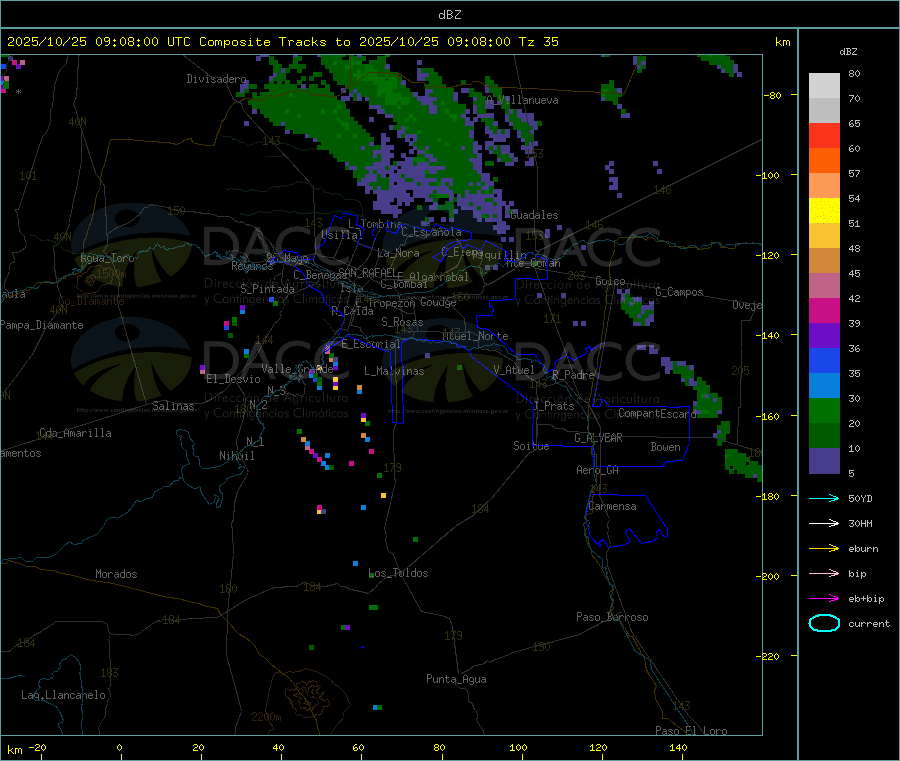Click the Paso_El_Loro map label
This screenshot has width=900, height=761.
tap(691, 731)
